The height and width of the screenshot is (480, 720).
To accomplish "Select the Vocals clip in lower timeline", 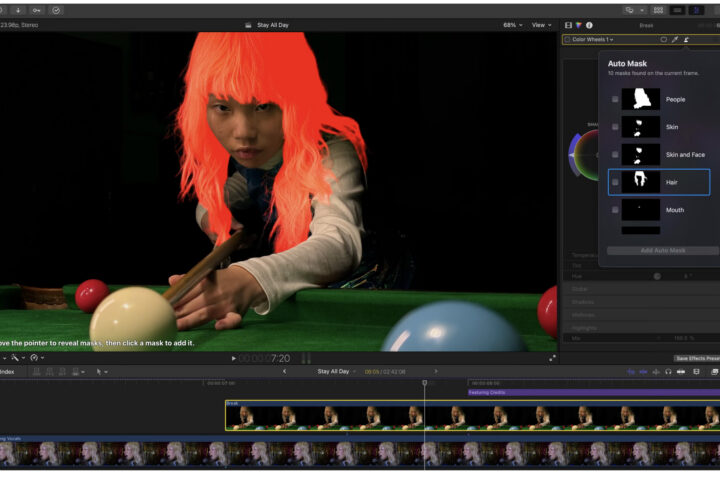I will tap(360, 452).
